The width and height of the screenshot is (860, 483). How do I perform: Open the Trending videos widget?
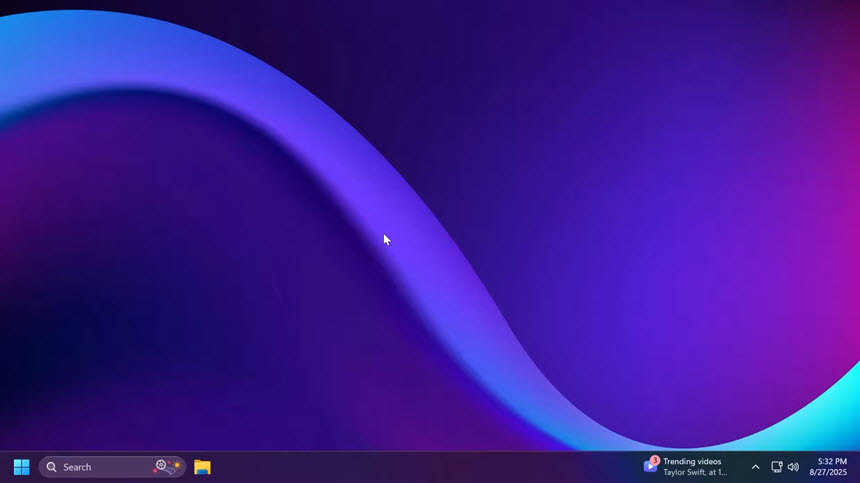point(686,467)
